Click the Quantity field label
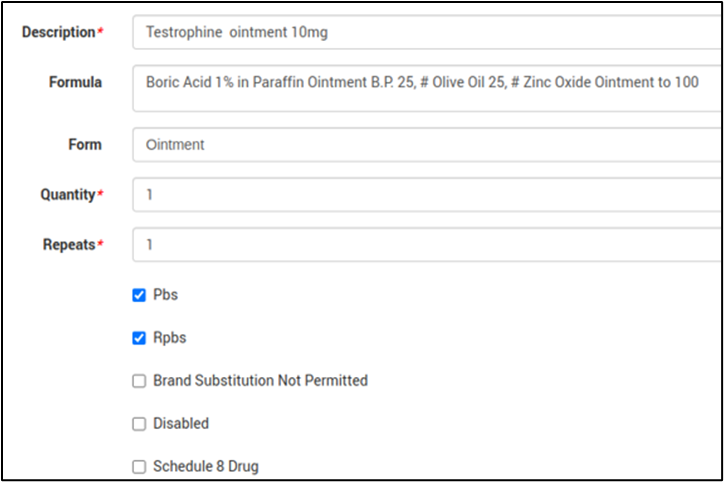This screenshot has height=482, width=724. pos(67,194)
